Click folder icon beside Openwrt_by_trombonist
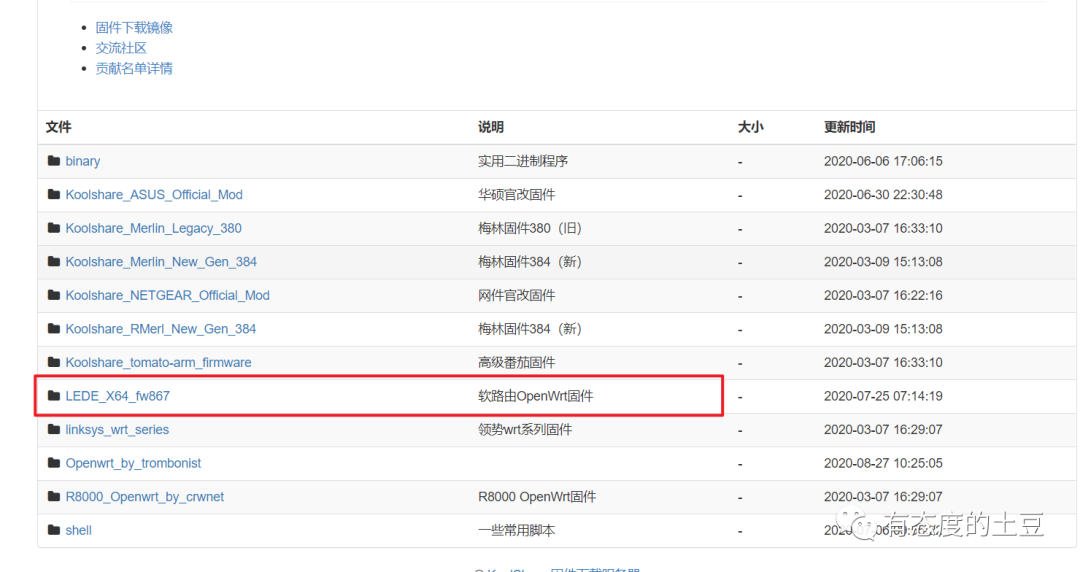The image size is (1080, 572). [54, 462]
